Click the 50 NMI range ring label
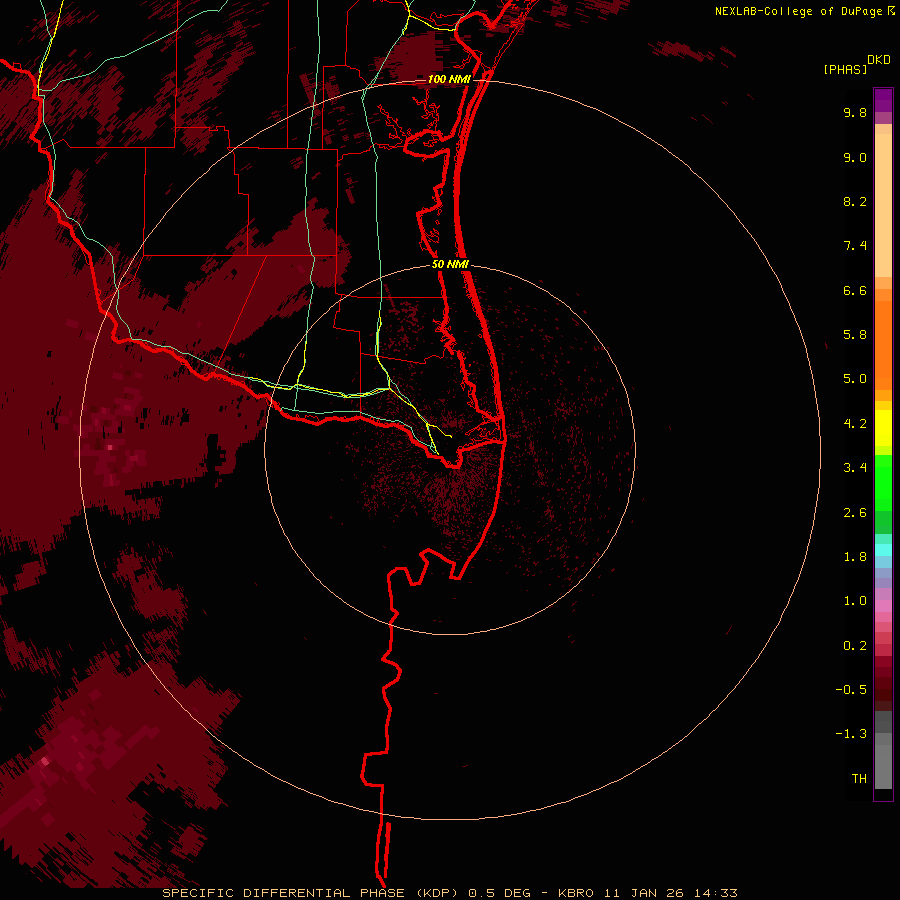 click(450, 264)
